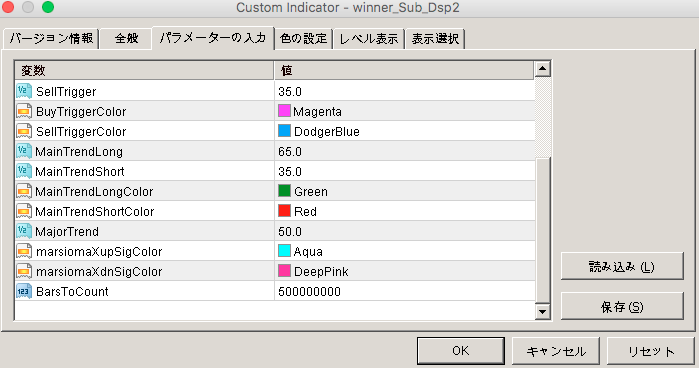Viewport: 699px width, 368px height.
Task: Click the marsiomaXupSigColor color-type icon
Action: click(24, 251)
